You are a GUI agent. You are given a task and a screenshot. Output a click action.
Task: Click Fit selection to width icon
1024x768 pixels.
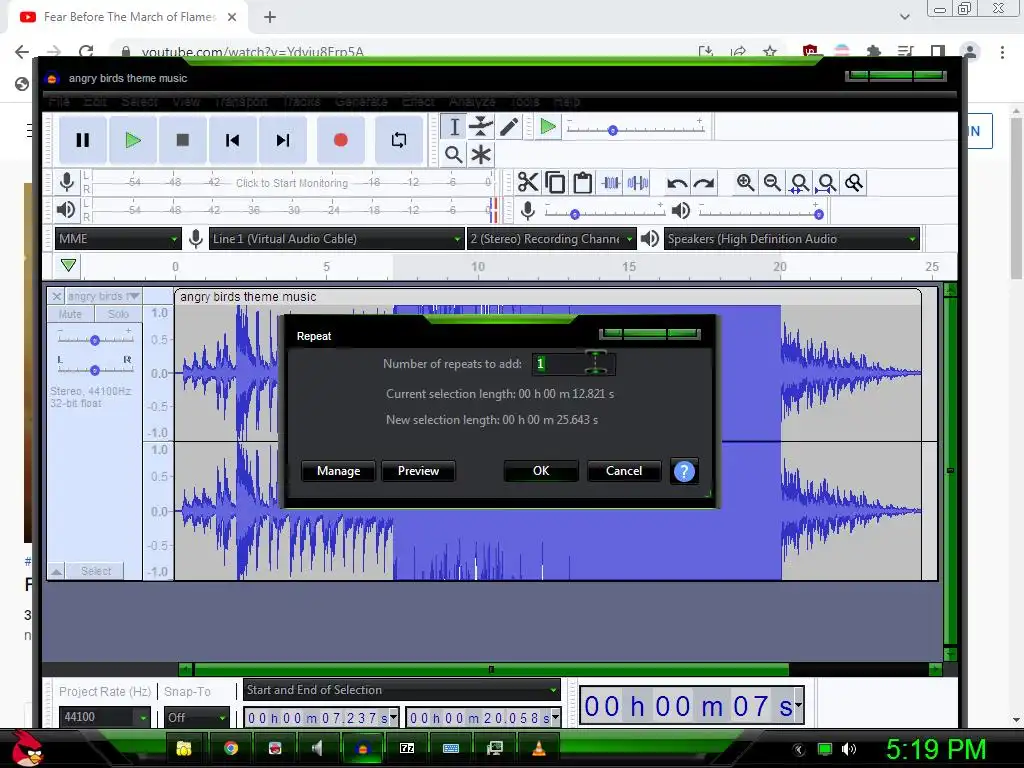(x=799, y=183)
